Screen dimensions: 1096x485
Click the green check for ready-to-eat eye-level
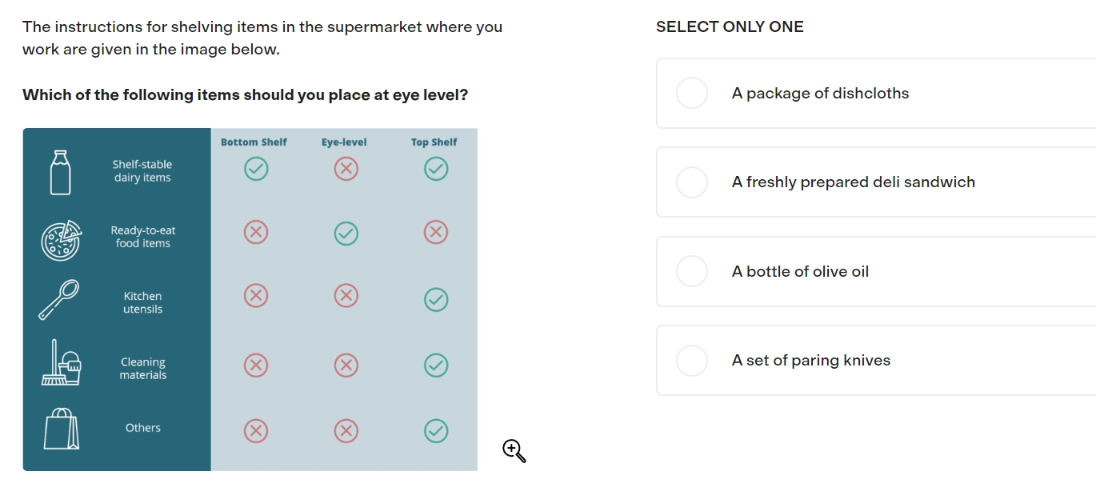coord(346,234)
